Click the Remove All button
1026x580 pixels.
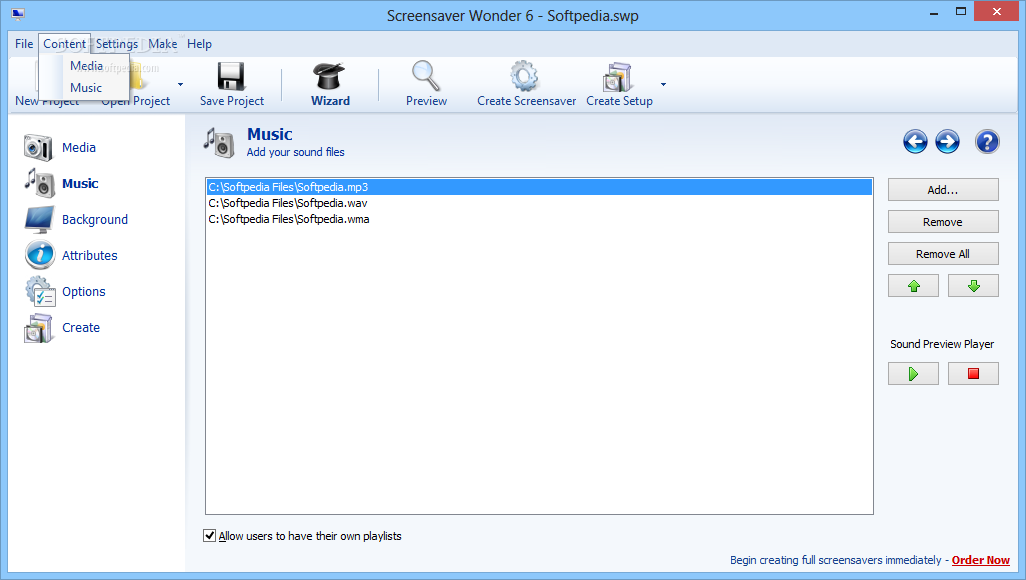point(943,254)
